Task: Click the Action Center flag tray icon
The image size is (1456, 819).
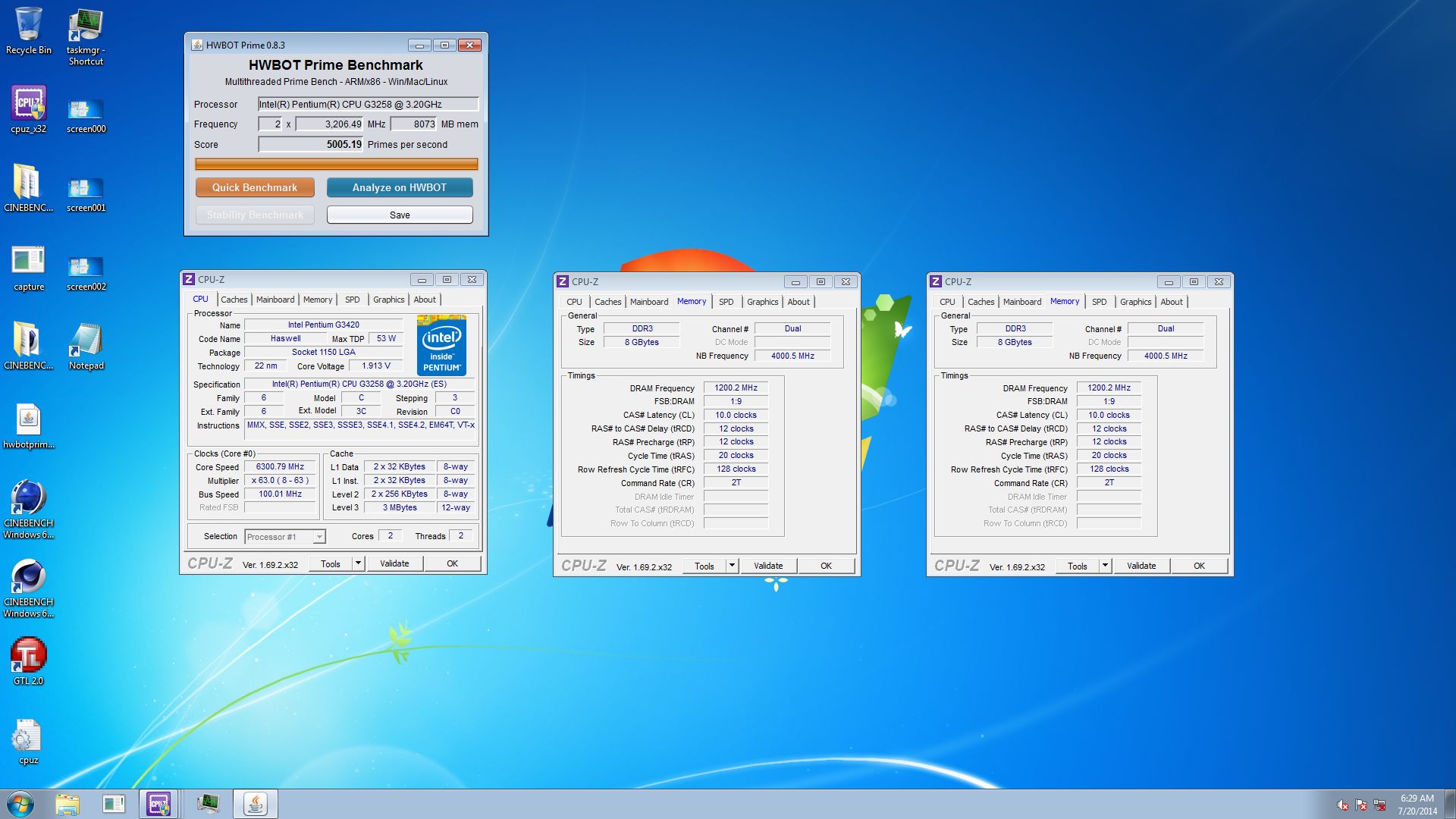Action: tap(1361, 805)
